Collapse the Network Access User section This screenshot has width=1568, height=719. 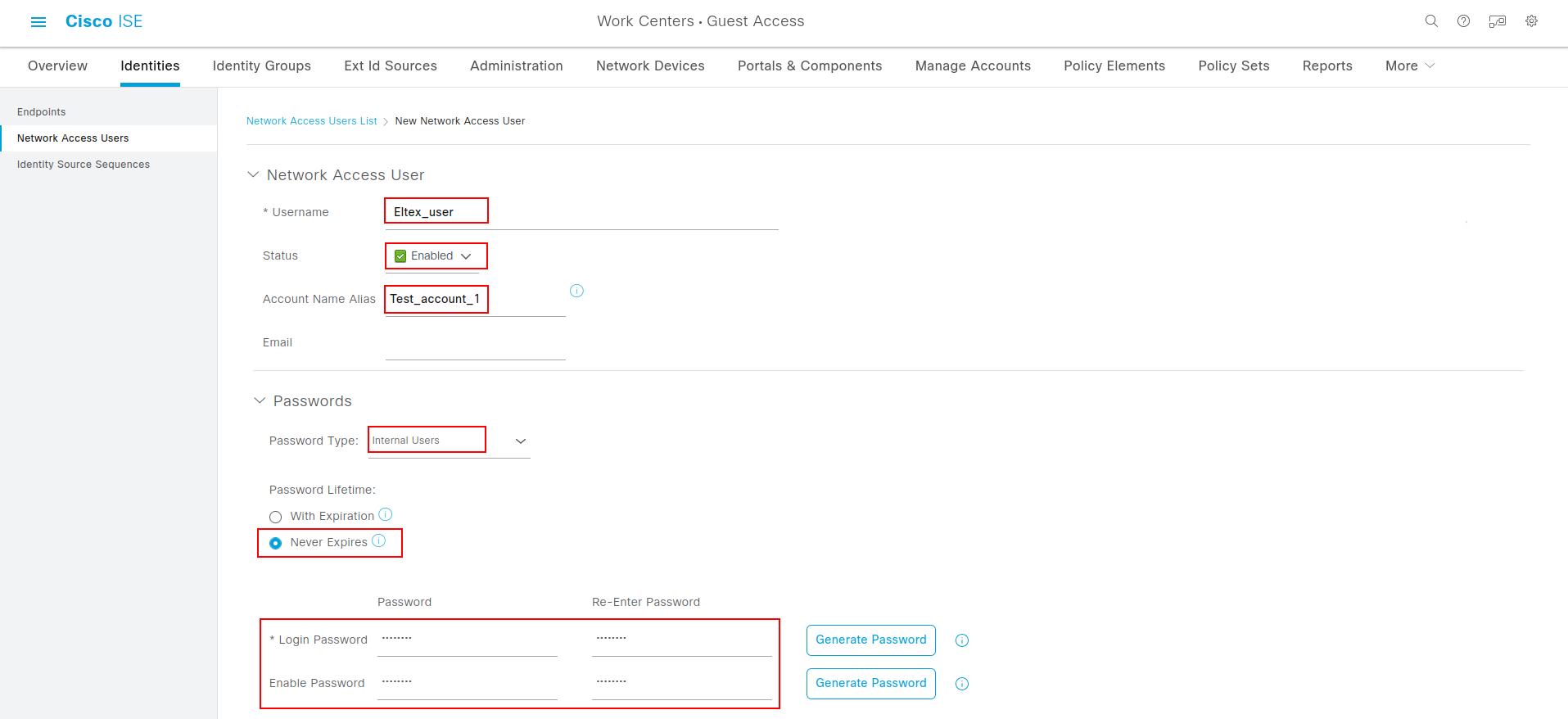coord(253,174)
